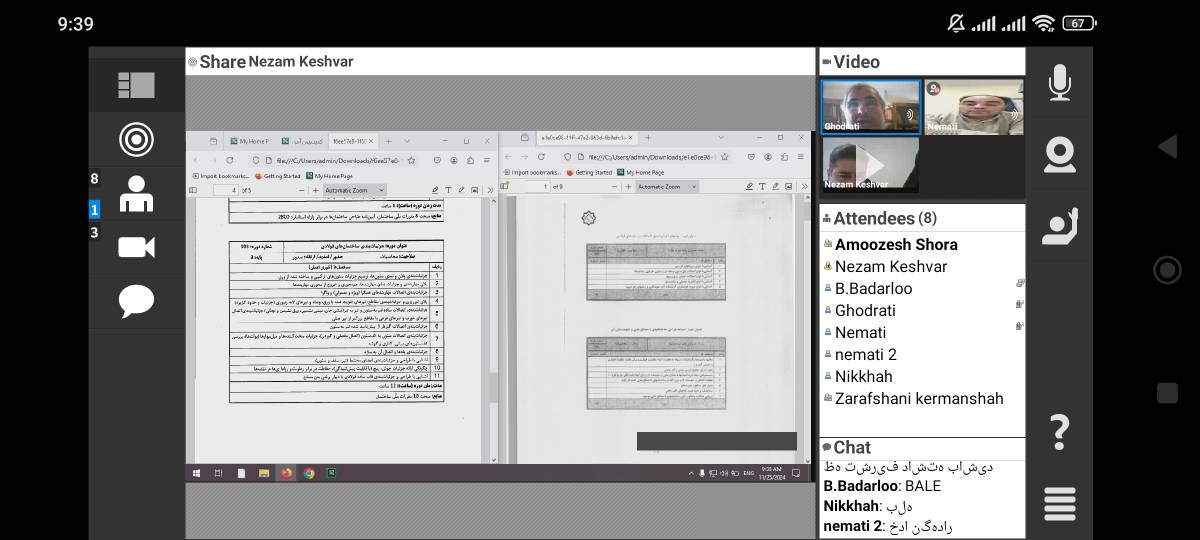
Task: Click My Home Page bookmark in right Firefox
Action: point(640,172)
